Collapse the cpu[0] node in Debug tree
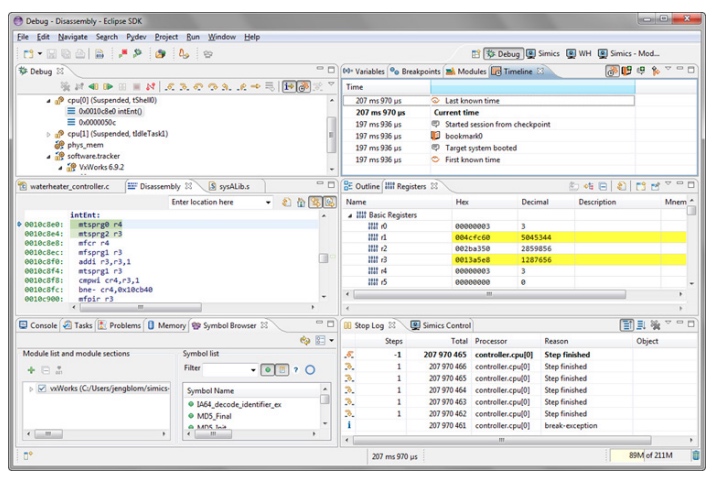The width and height of the screenshot is (718, 485). [49, 100]
